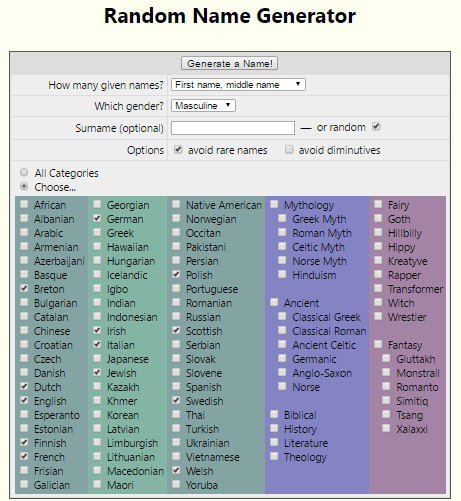The image size is (461, 501).
Task: Select the All Categories radio button
Action: [24, 172]
